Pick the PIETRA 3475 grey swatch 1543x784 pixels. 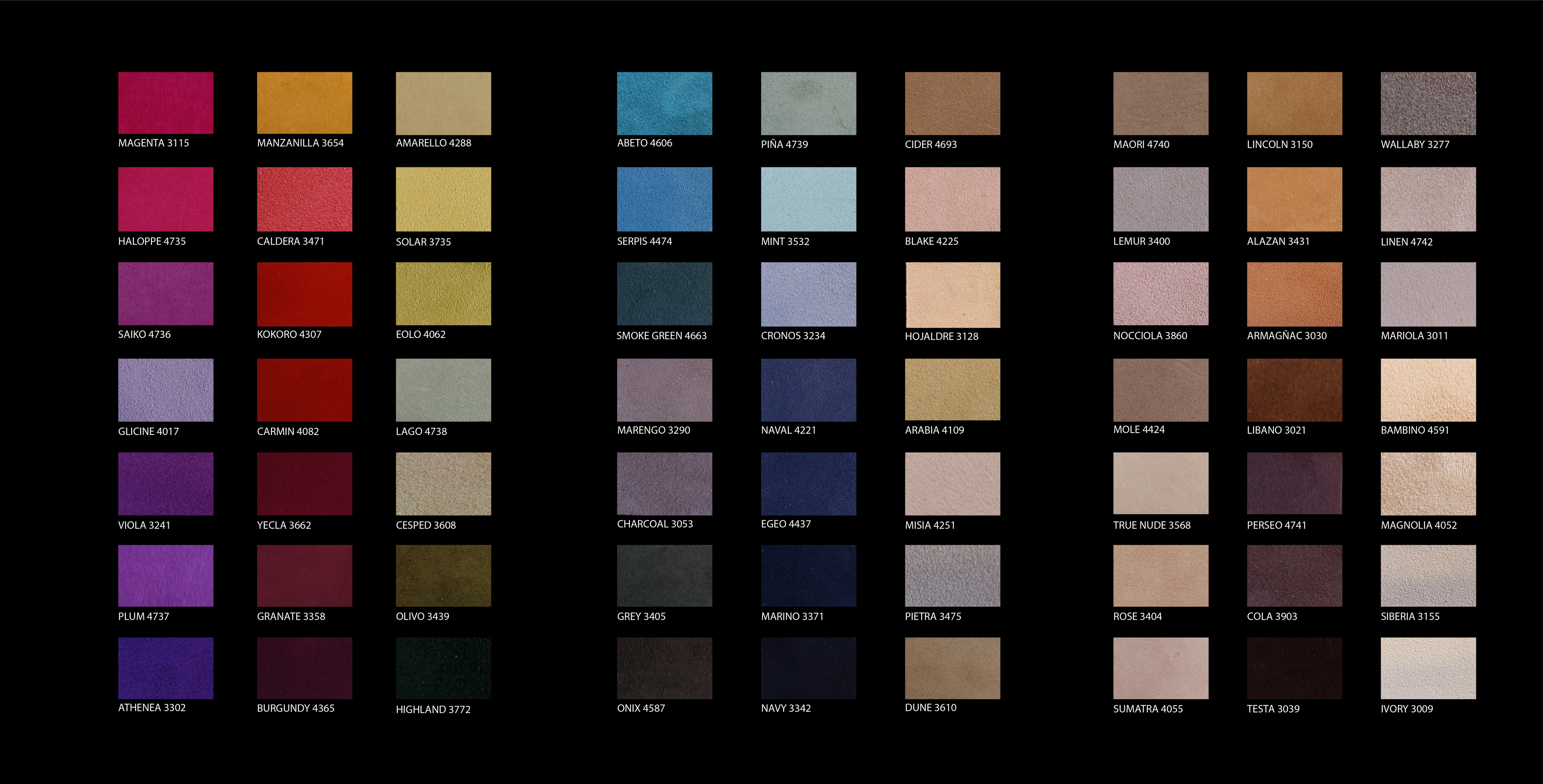pos(952,575)
